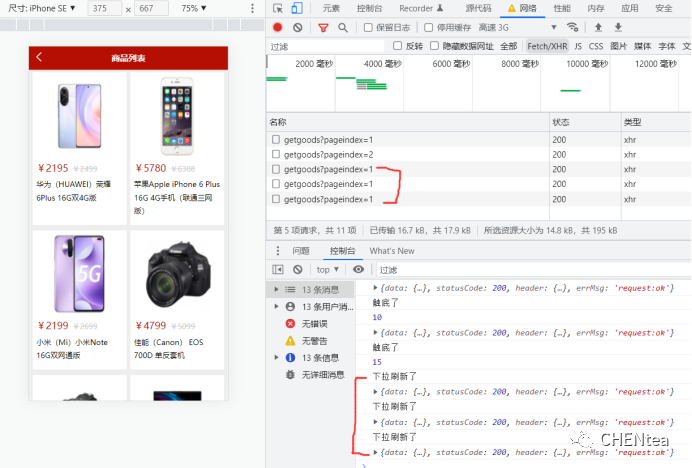The height and width of the screenshot is (468, 692).
Task: Switch to the 元素 Elements tab
Action: [x=331, y=8]
